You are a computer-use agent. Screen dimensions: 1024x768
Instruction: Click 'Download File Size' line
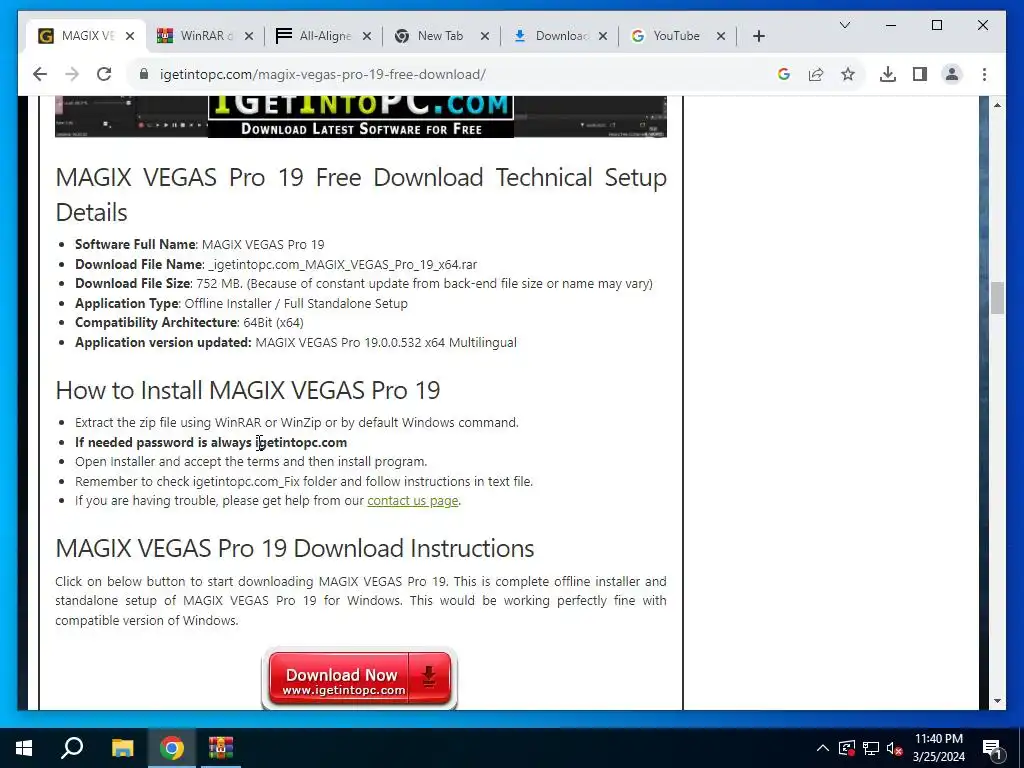364,284
